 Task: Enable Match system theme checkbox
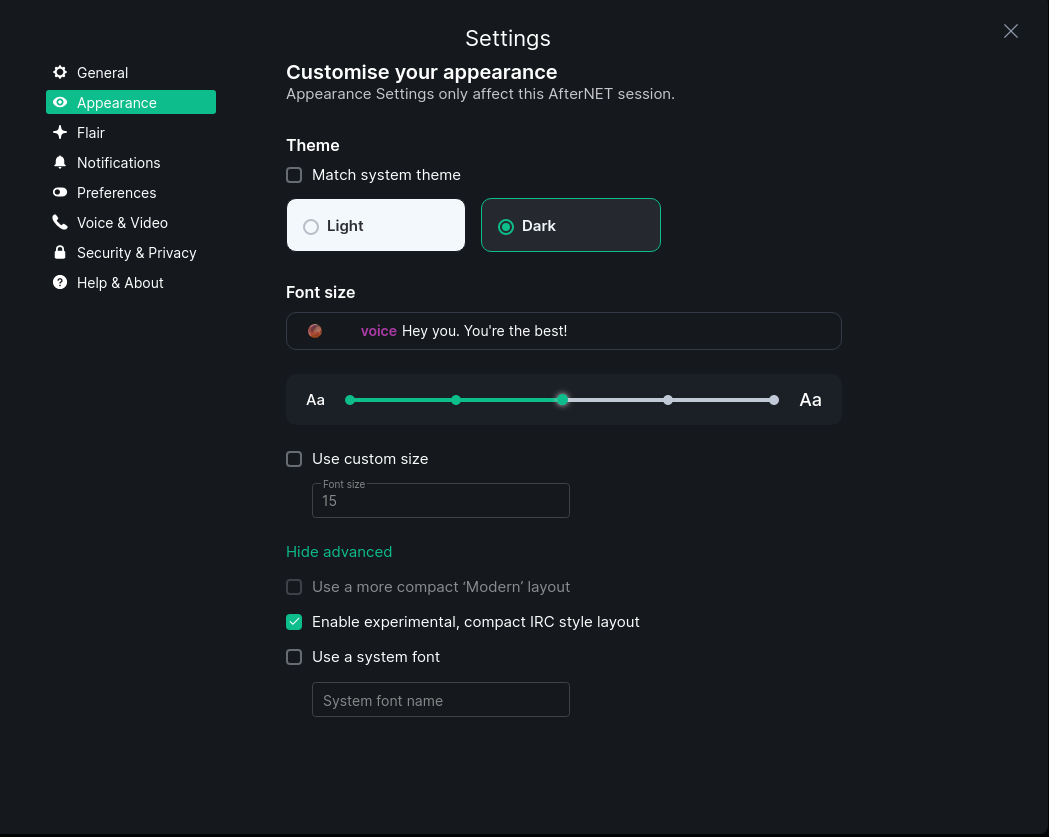pos(294,175)
